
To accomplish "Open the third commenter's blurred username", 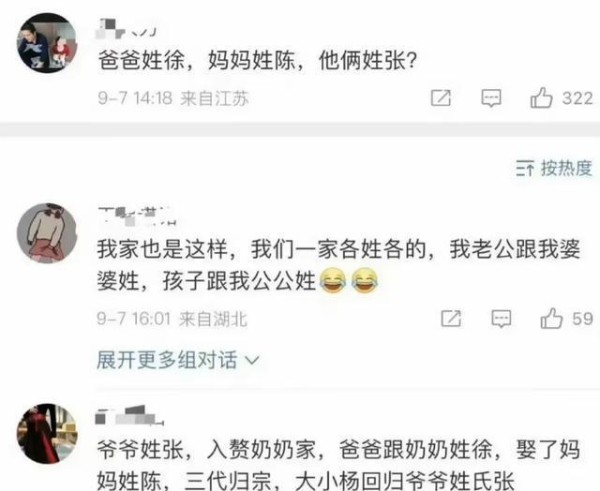I will [130, 416].
